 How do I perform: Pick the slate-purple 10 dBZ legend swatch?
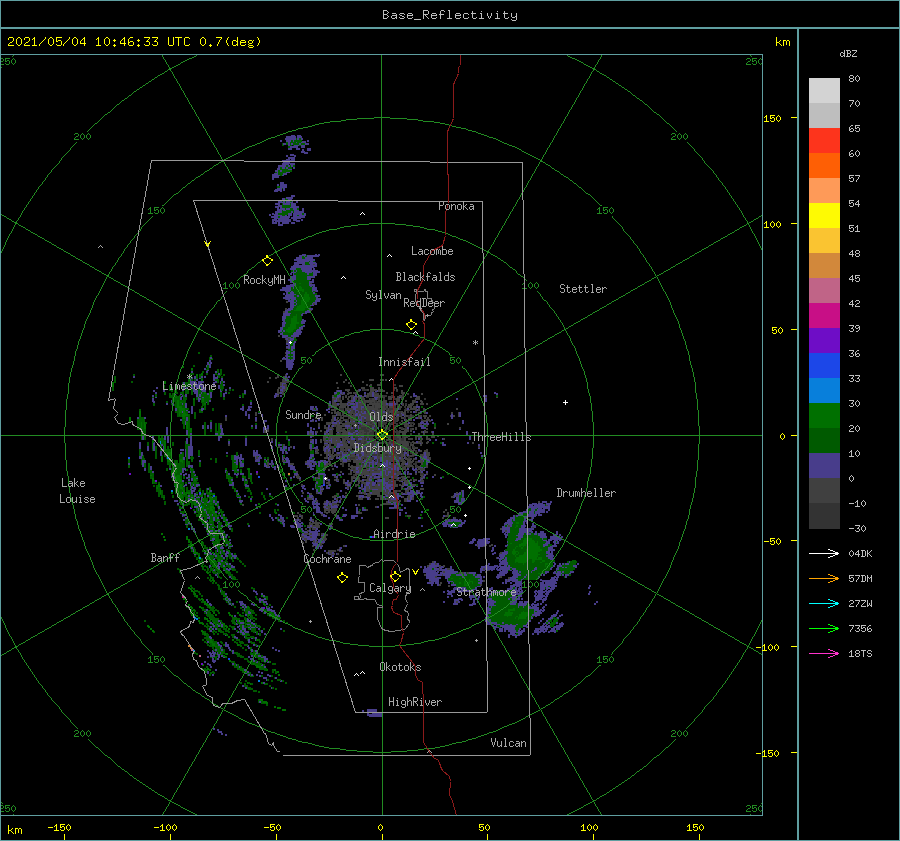(x=824, y=465)
